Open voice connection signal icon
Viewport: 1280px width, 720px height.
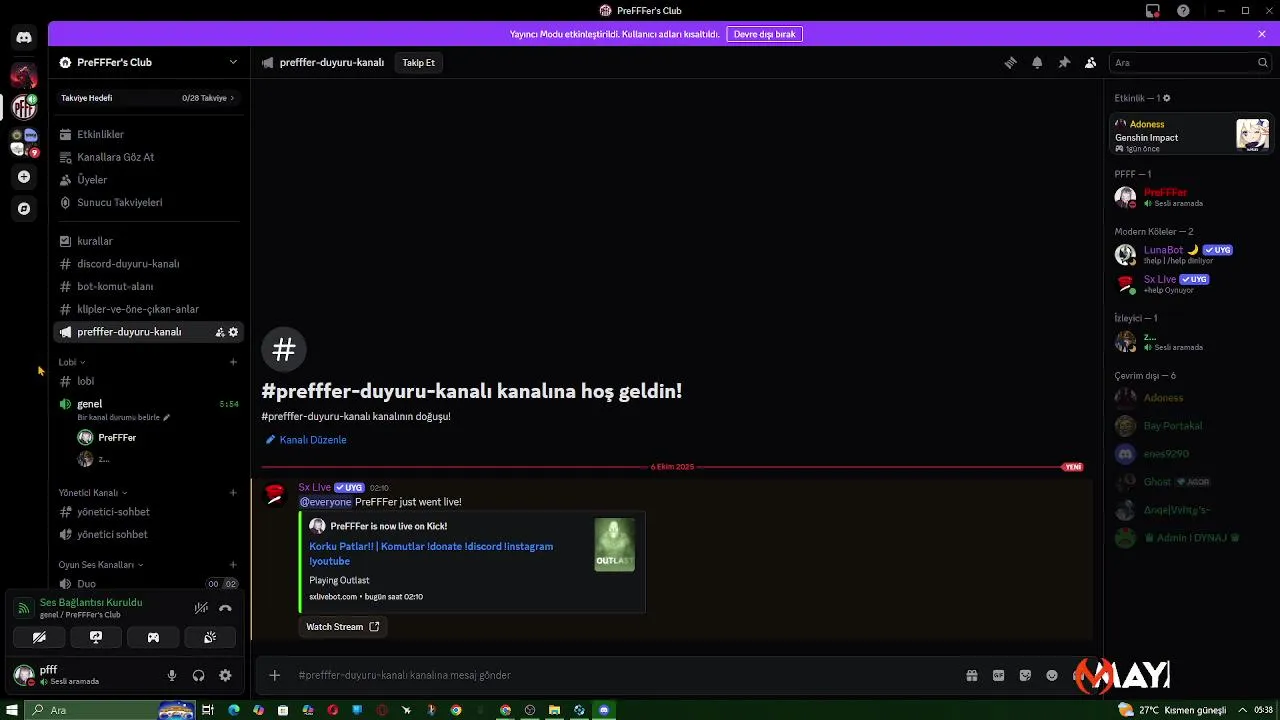[23, 608]
